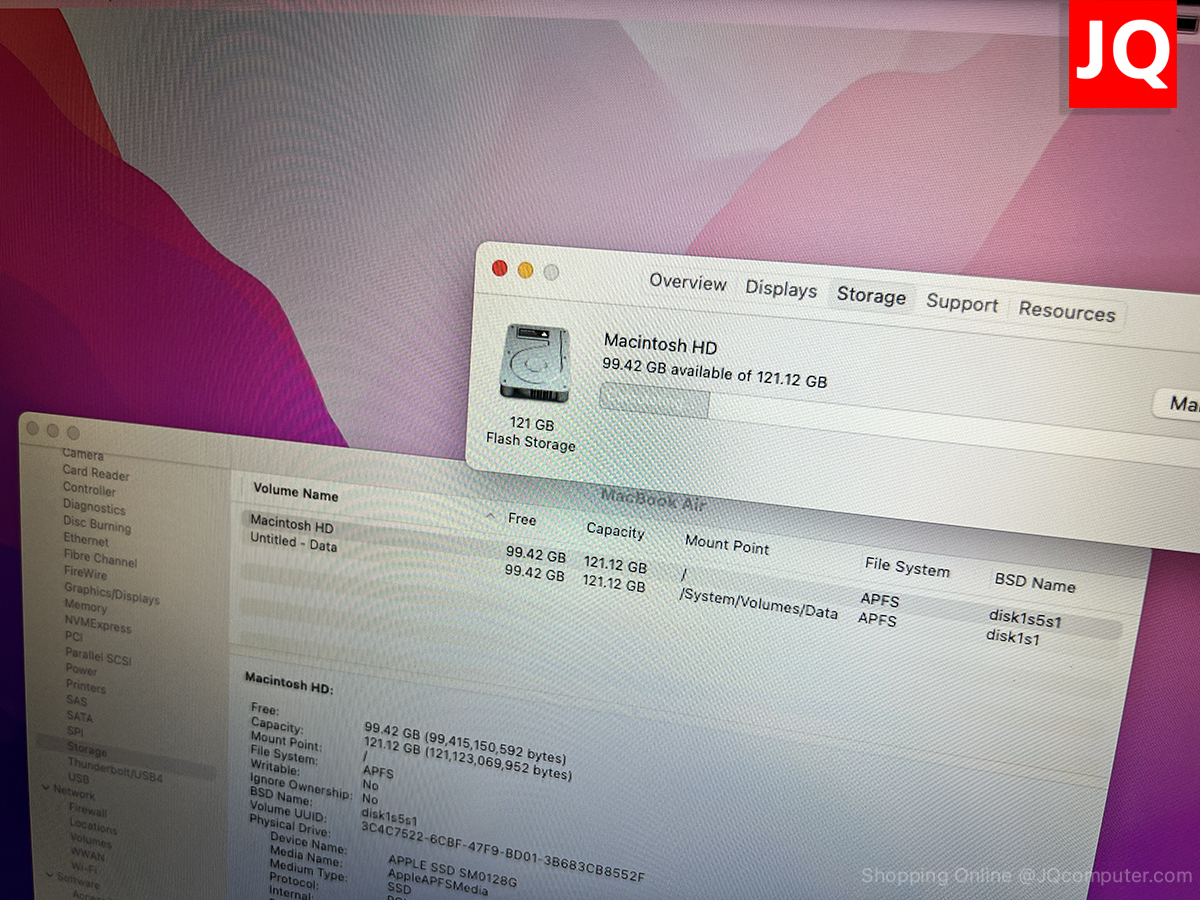Toggle the Volume Name sort direction arrow
Viewport: 1200px width, 900px height.
click(x=491, y=516)
